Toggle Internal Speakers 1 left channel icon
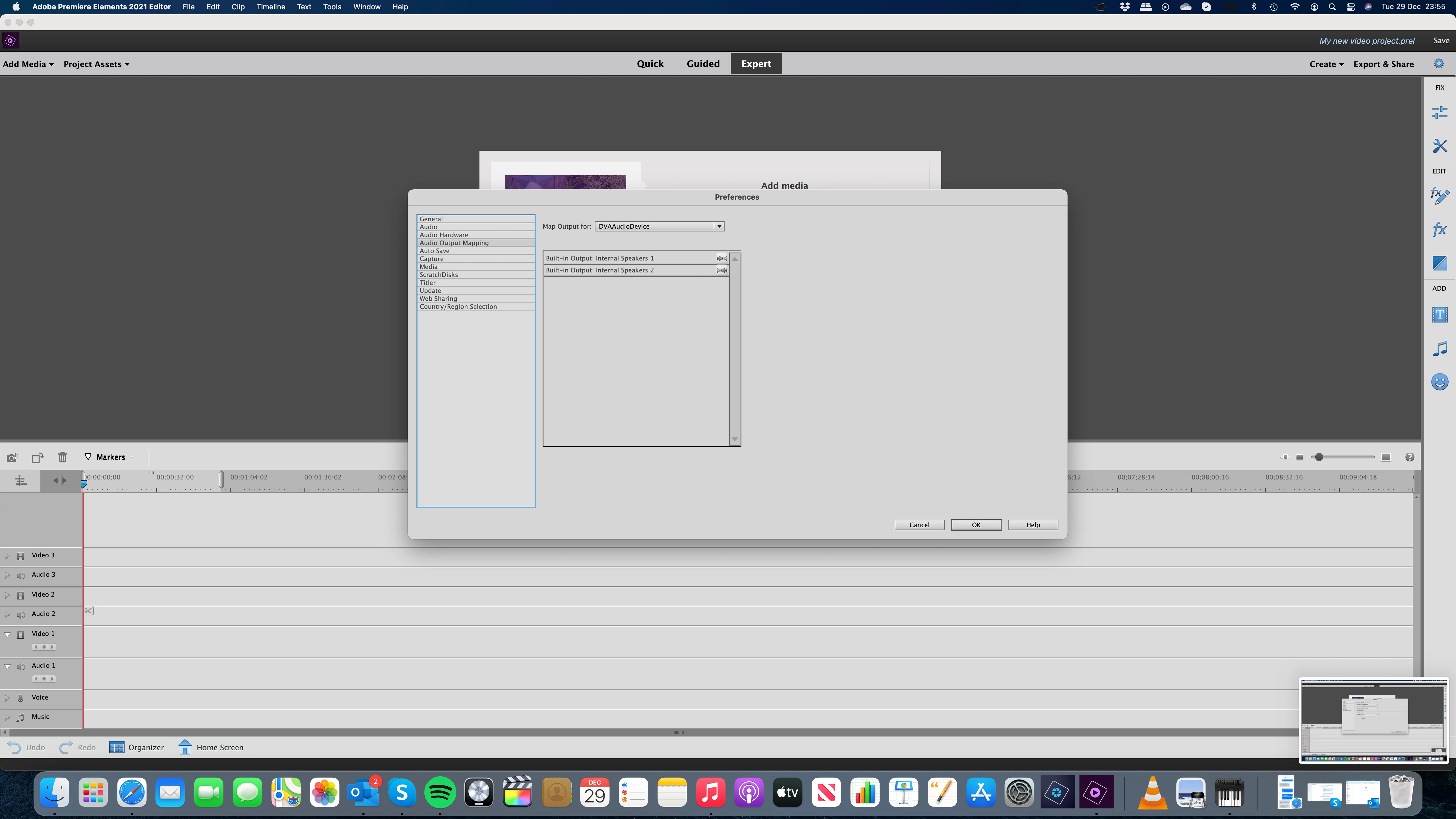 722,258
